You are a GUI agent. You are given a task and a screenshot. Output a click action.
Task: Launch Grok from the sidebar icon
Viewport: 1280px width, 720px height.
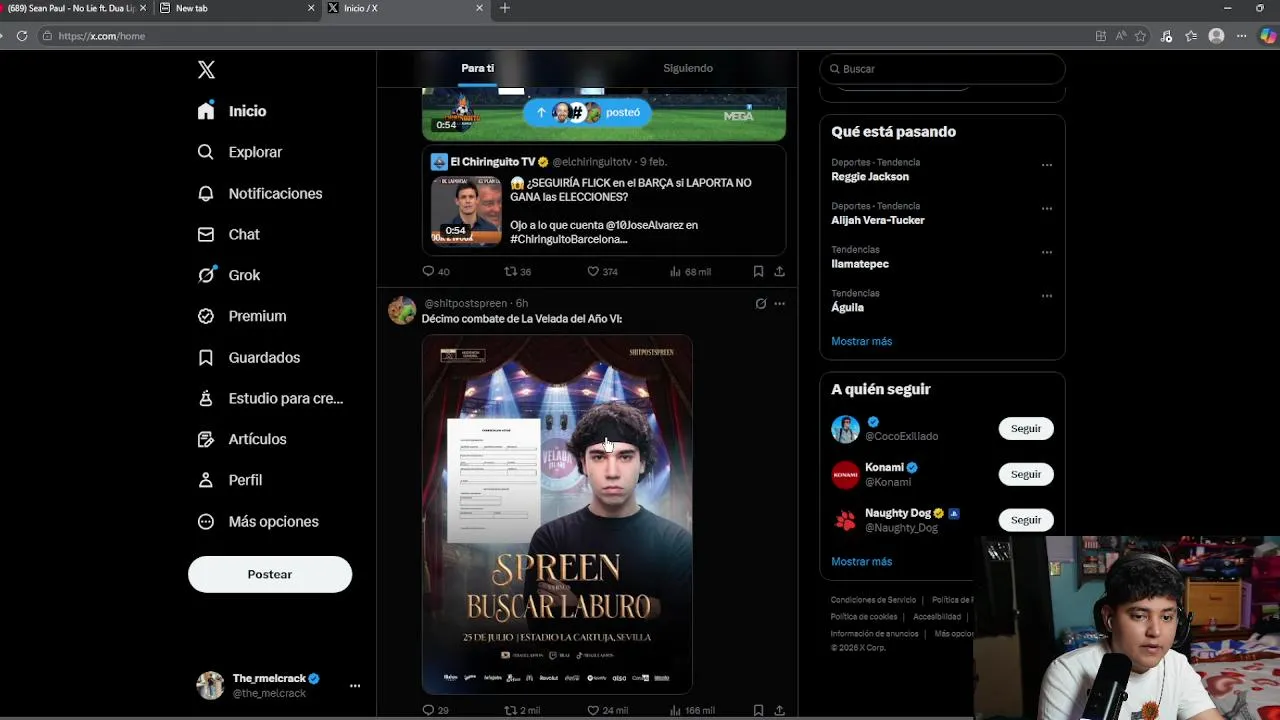tap(206, 275)
